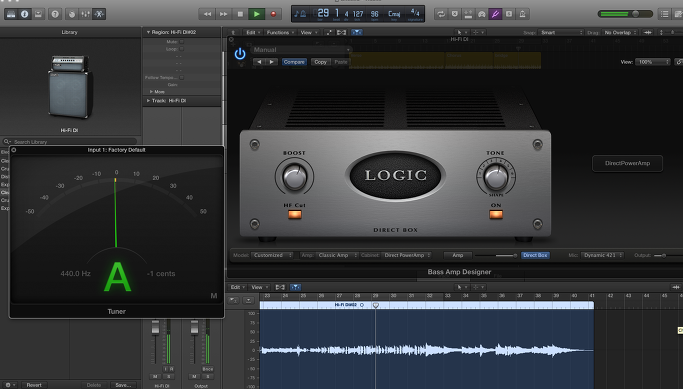Image resolution: width=683 pixels, height=389 pixels.
Task: Bypass plug-in with blue power button
Action: coord(240,54)
